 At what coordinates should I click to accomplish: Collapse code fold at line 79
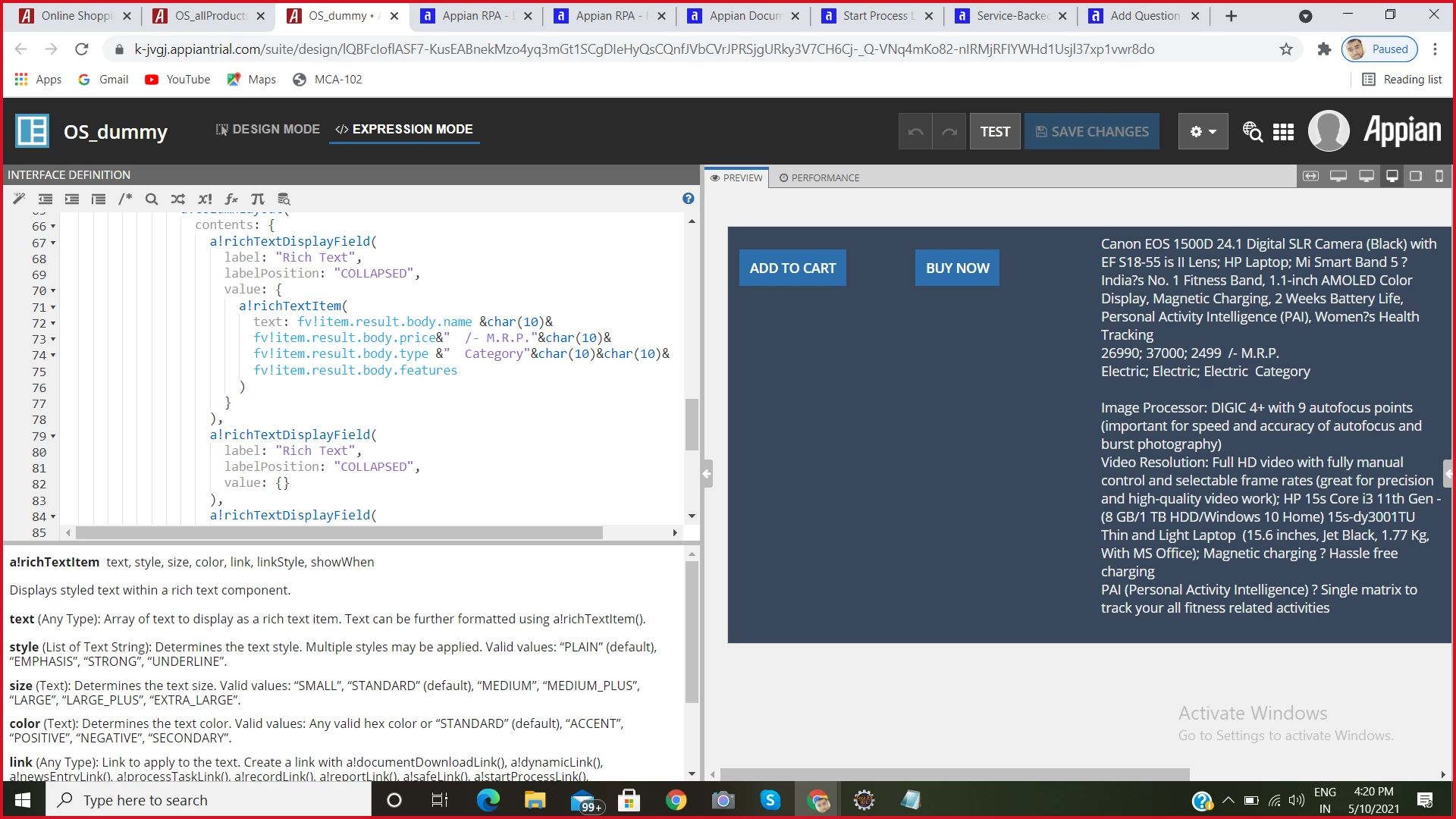[x=53, y=436]
